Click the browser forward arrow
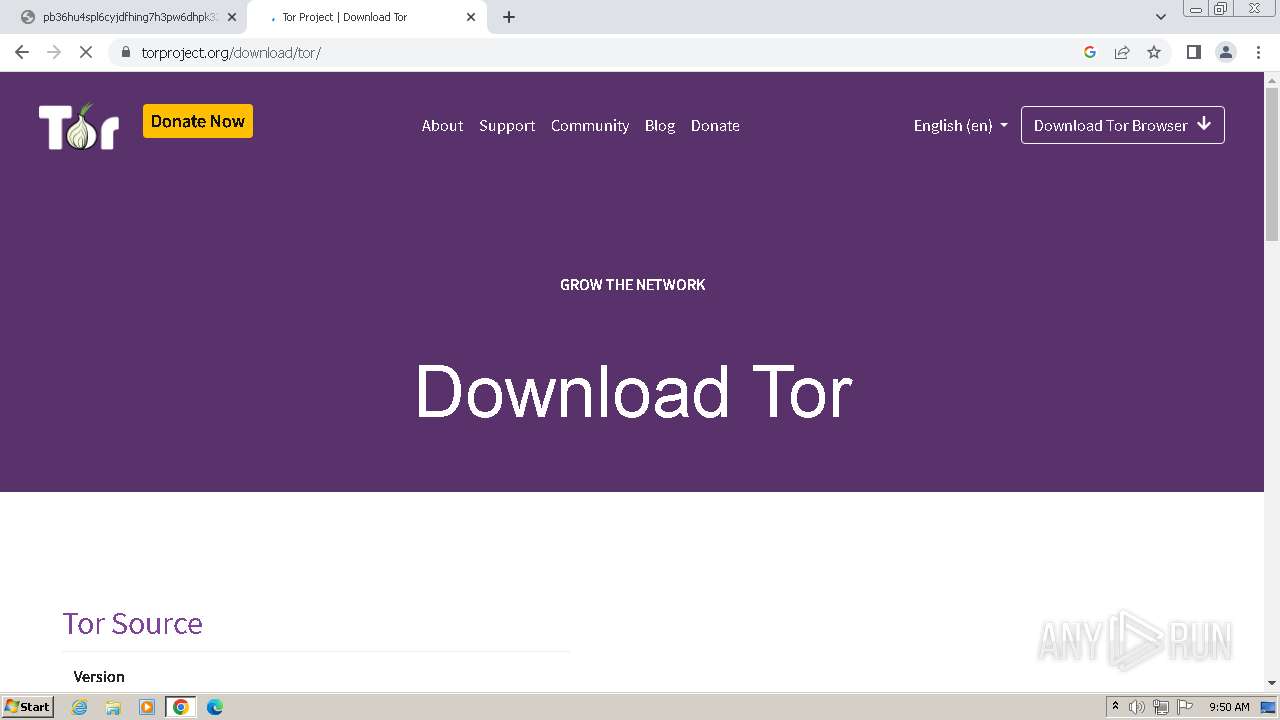Screen dimensions: 1280x720 [54, 52]
